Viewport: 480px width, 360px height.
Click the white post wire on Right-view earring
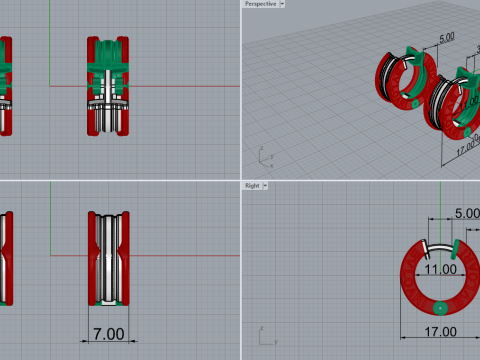(x=439, y=248)
